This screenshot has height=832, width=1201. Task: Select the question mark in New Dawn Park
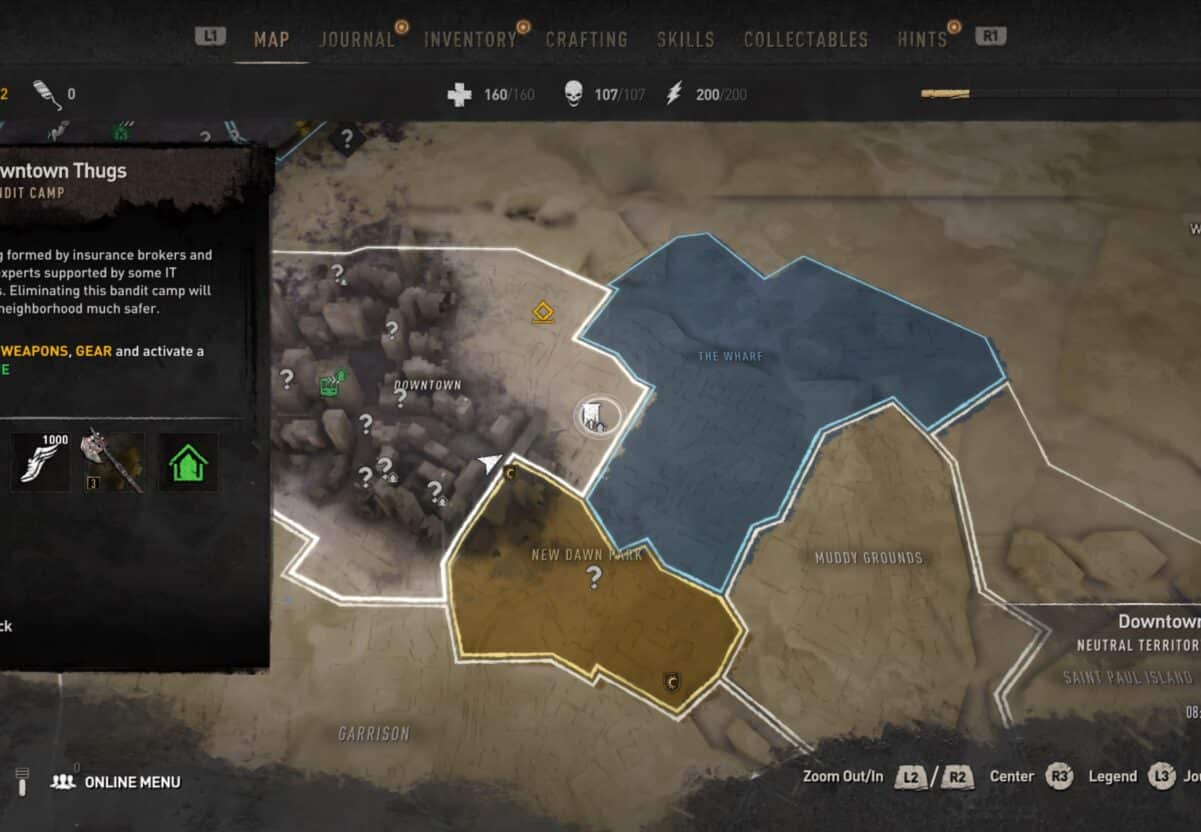point(594,577)
